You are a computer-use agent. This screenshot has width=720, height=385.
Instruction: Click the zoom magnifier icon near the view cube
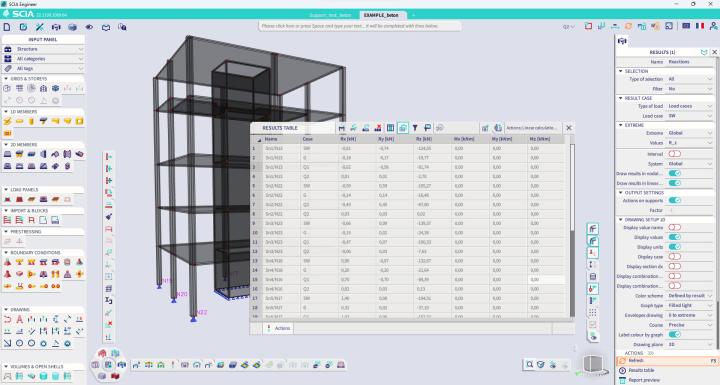tap(529, 364)
